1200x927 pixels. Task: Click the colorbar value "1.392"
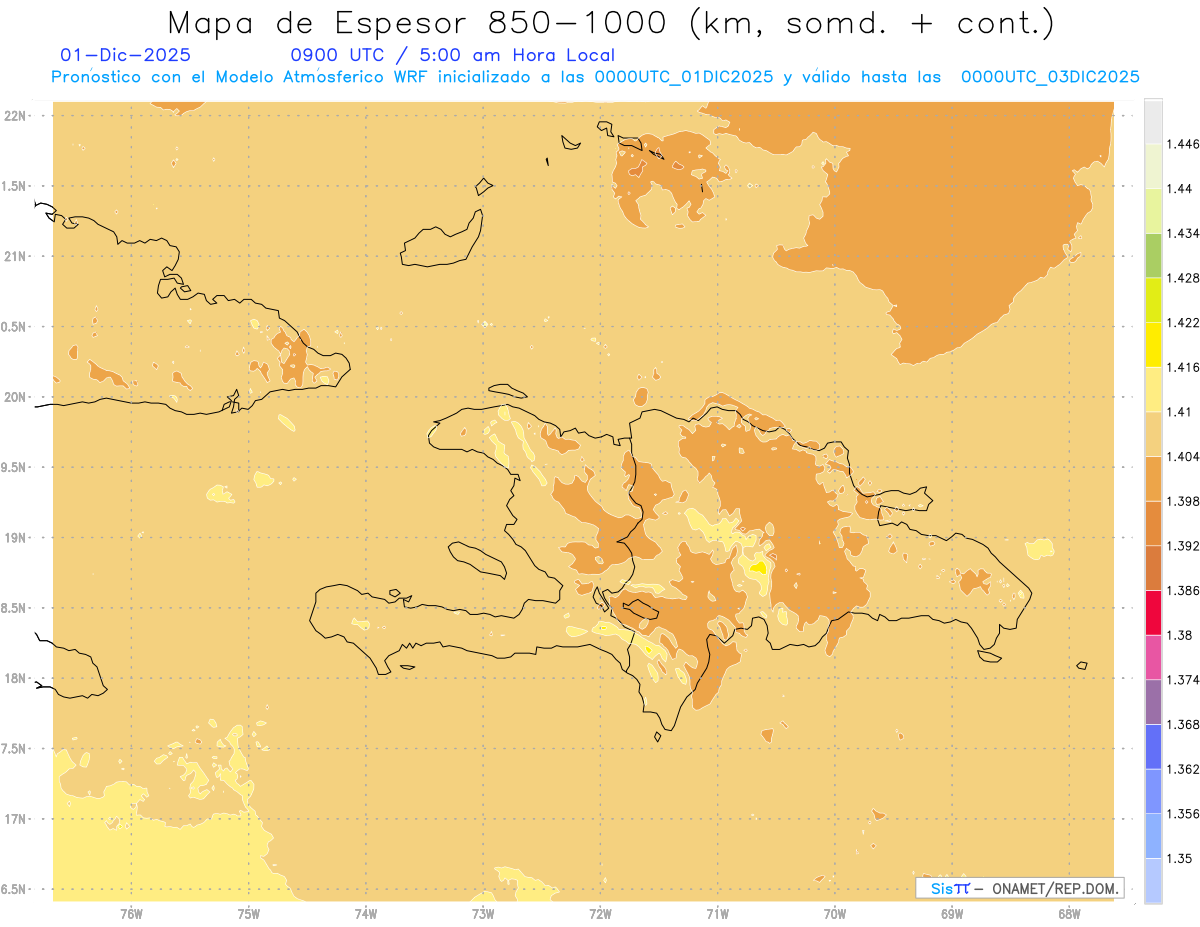pyautogui.click(x=1185, y=546)
